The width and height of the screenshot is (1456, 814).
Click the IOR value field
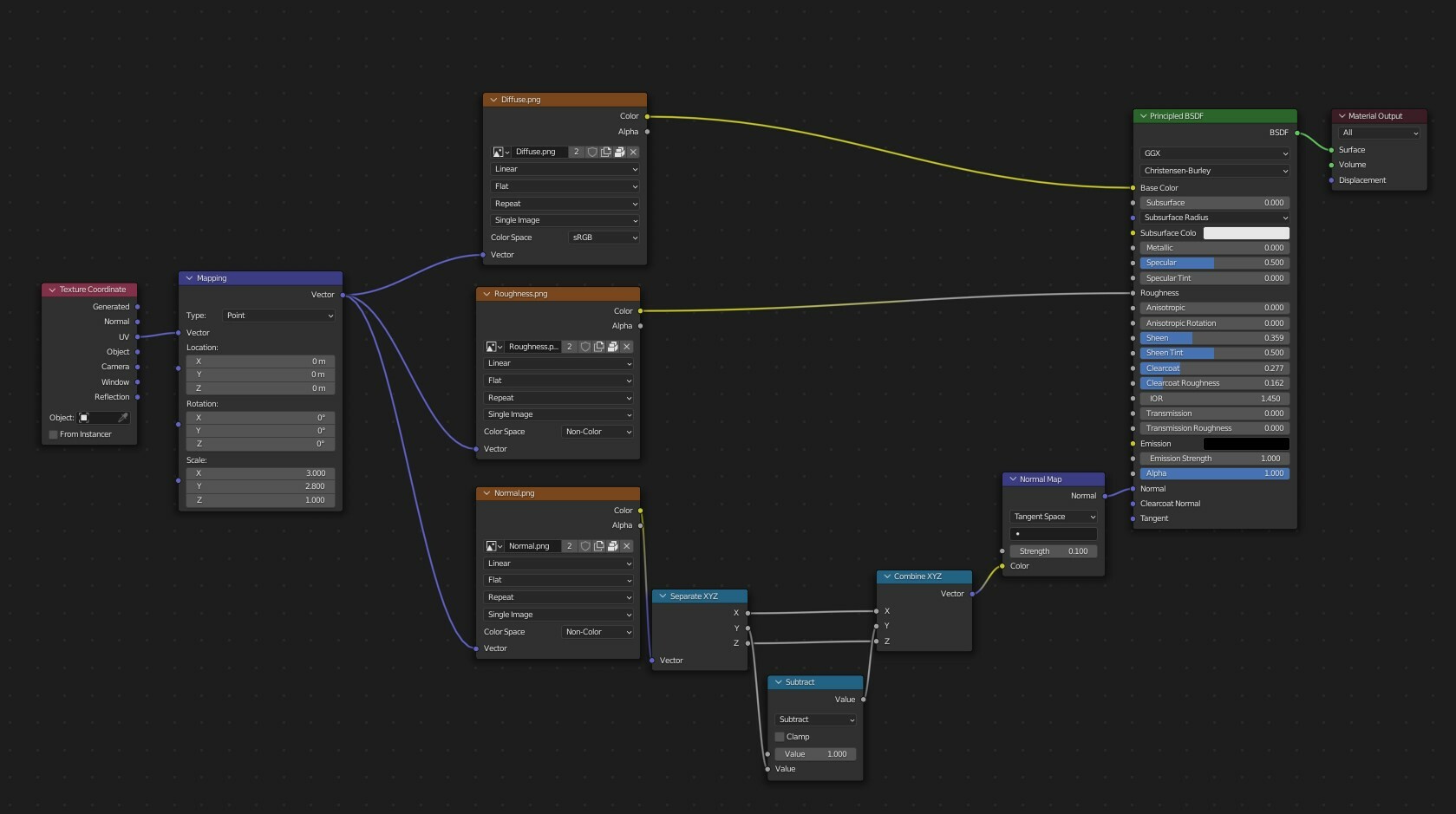click(1215, 399)
